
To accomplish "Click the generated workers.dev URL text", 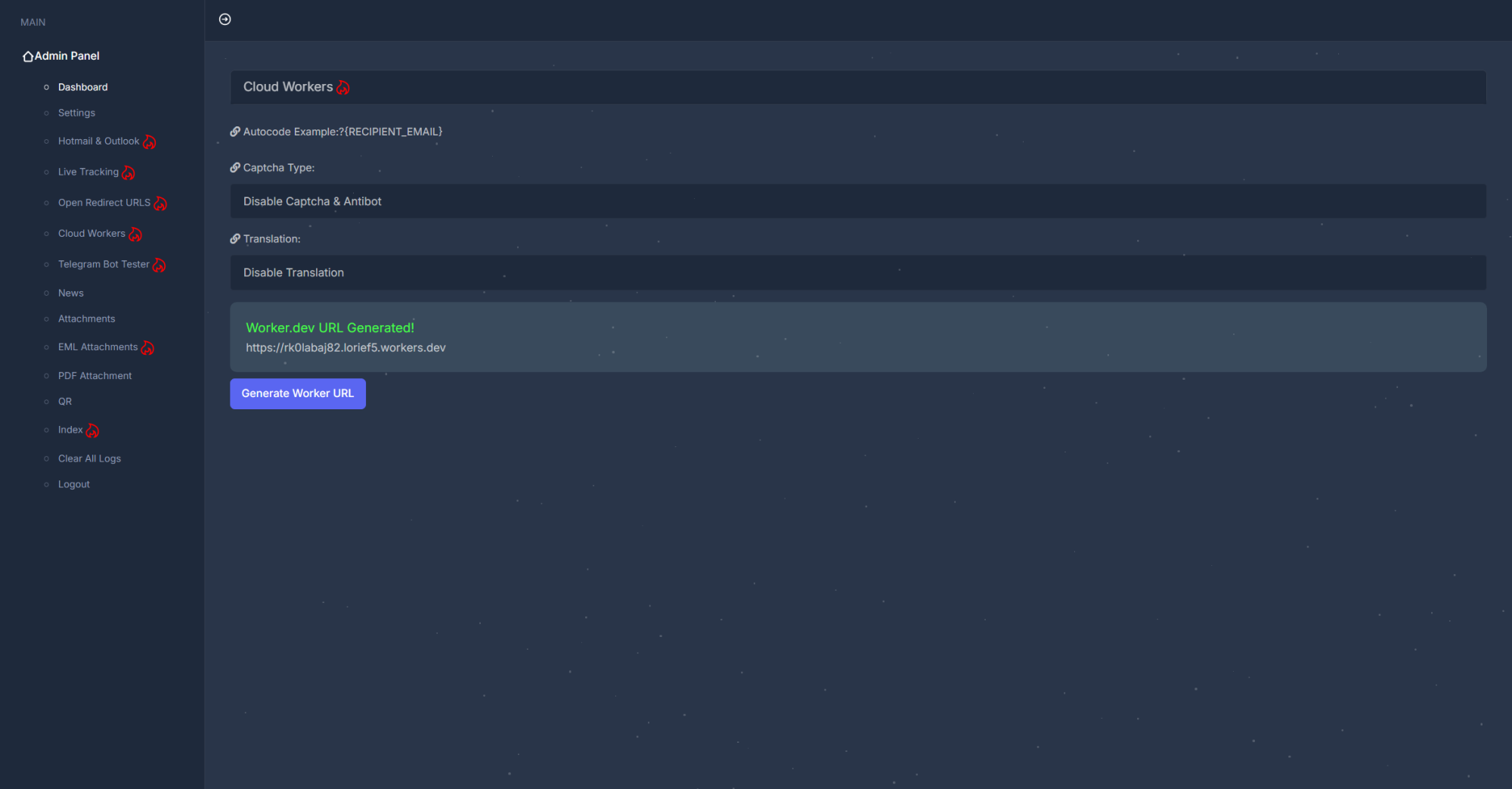I will (x=345, y=348).
